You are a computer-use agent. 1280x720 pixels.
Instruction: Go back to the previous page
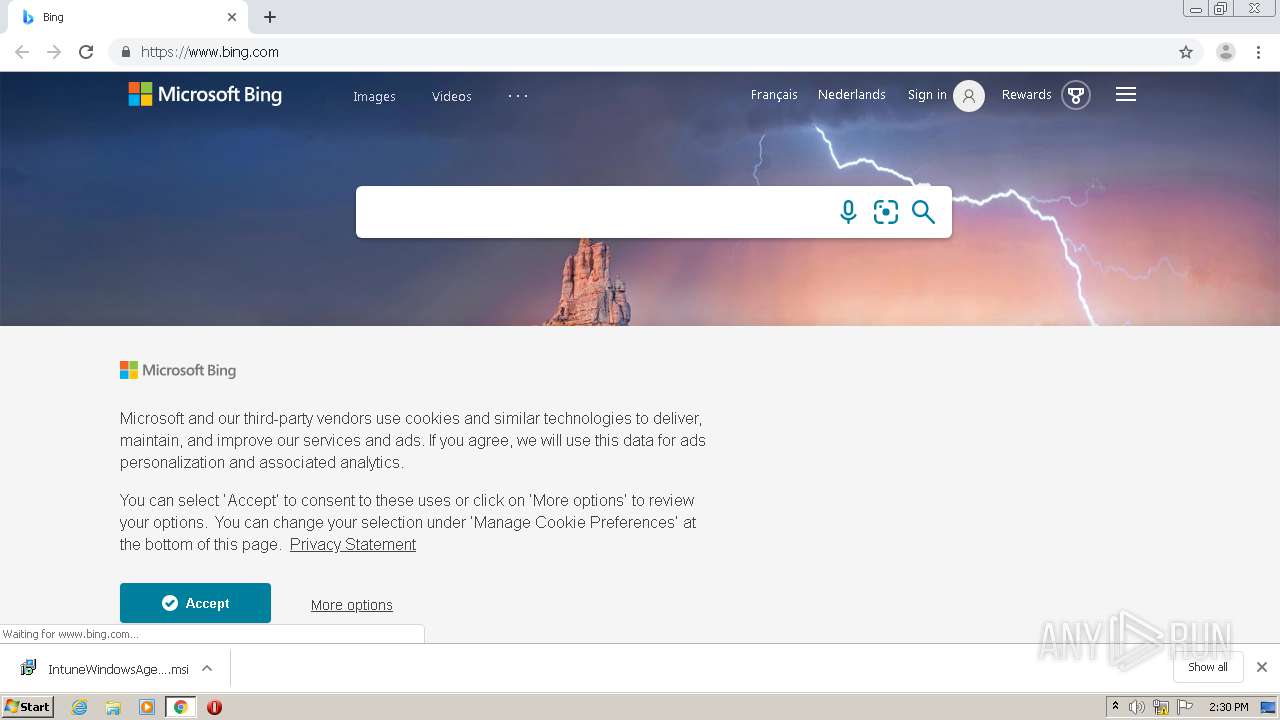[22, 52]
